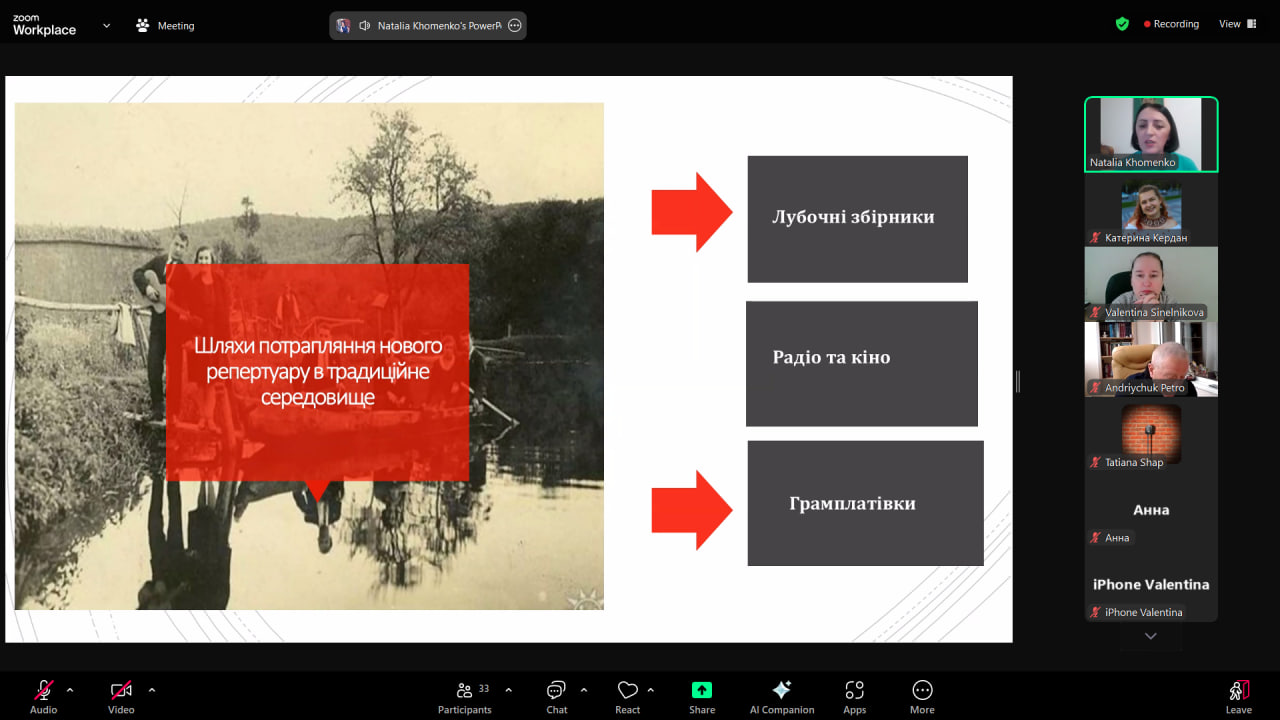This screenshot has width=1280, height=720.
Task: Show more participants with the down chevron
Action: pos(1151,636)
